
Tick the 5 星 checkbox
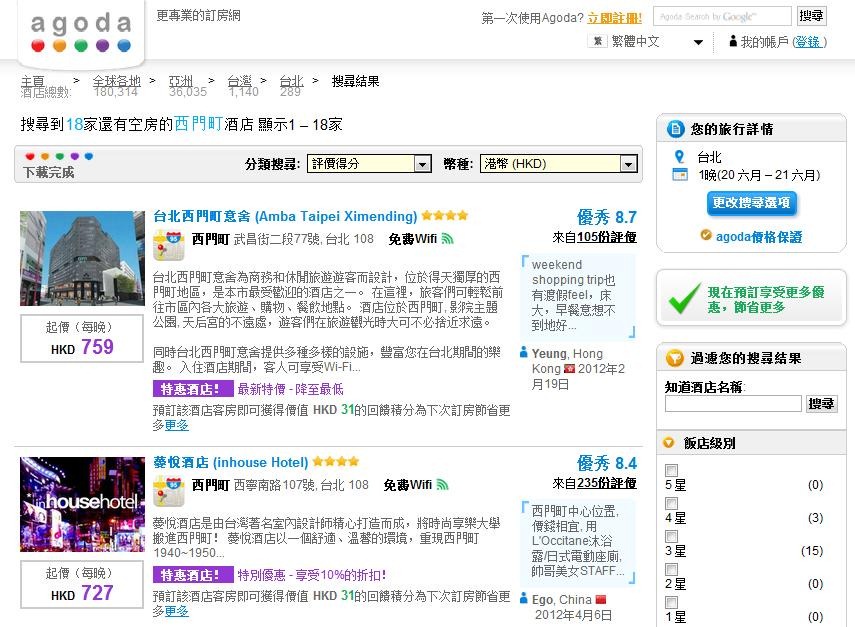pos(672,471)
